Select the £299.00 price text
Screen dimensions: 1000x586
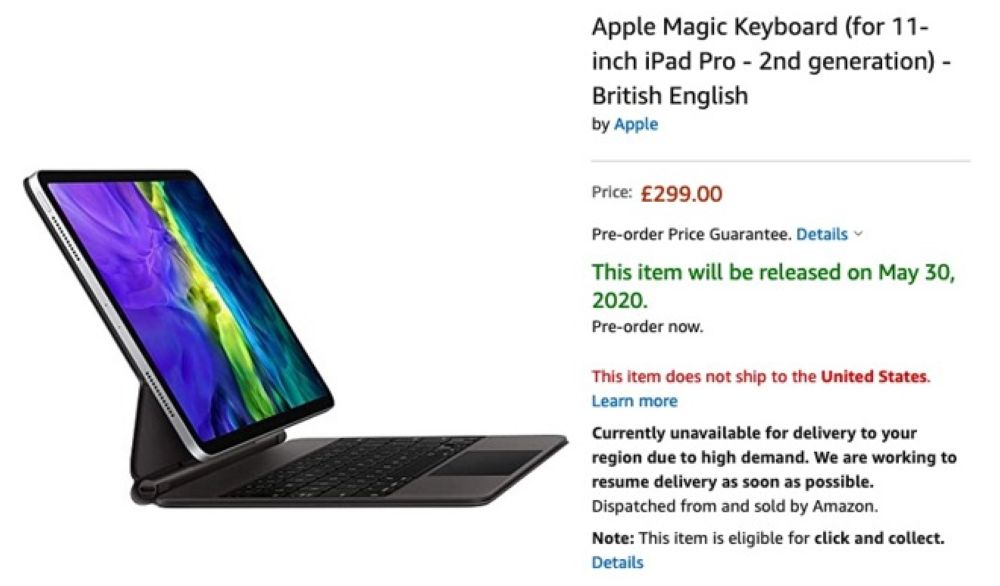[x=681, y=193]
